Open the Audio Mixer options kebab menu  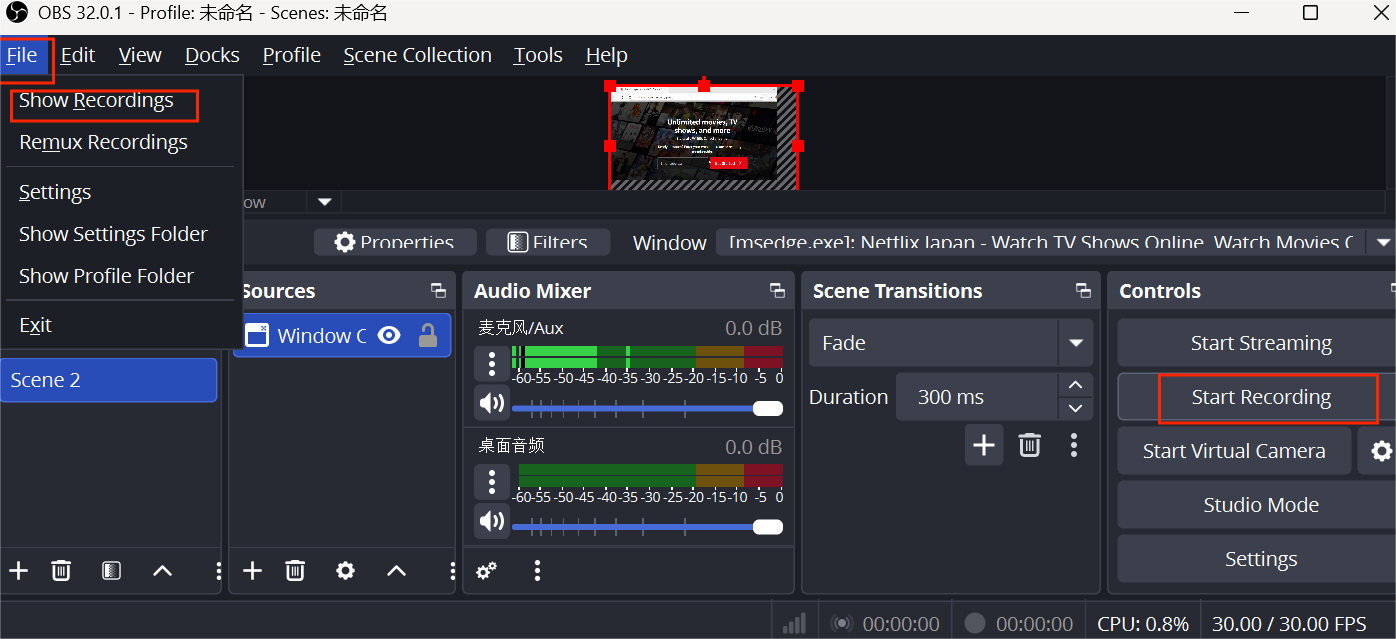537,571
